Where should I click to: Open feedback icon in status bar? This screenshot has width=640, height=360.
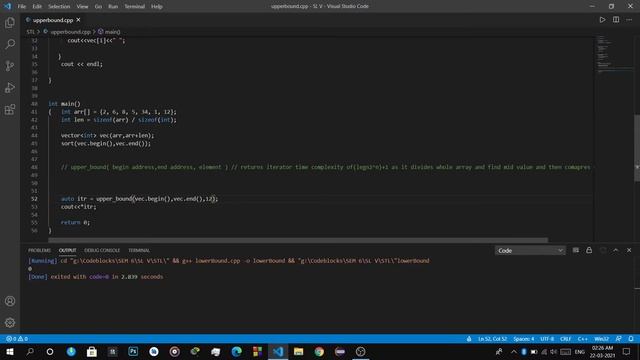tap(619, 339)
